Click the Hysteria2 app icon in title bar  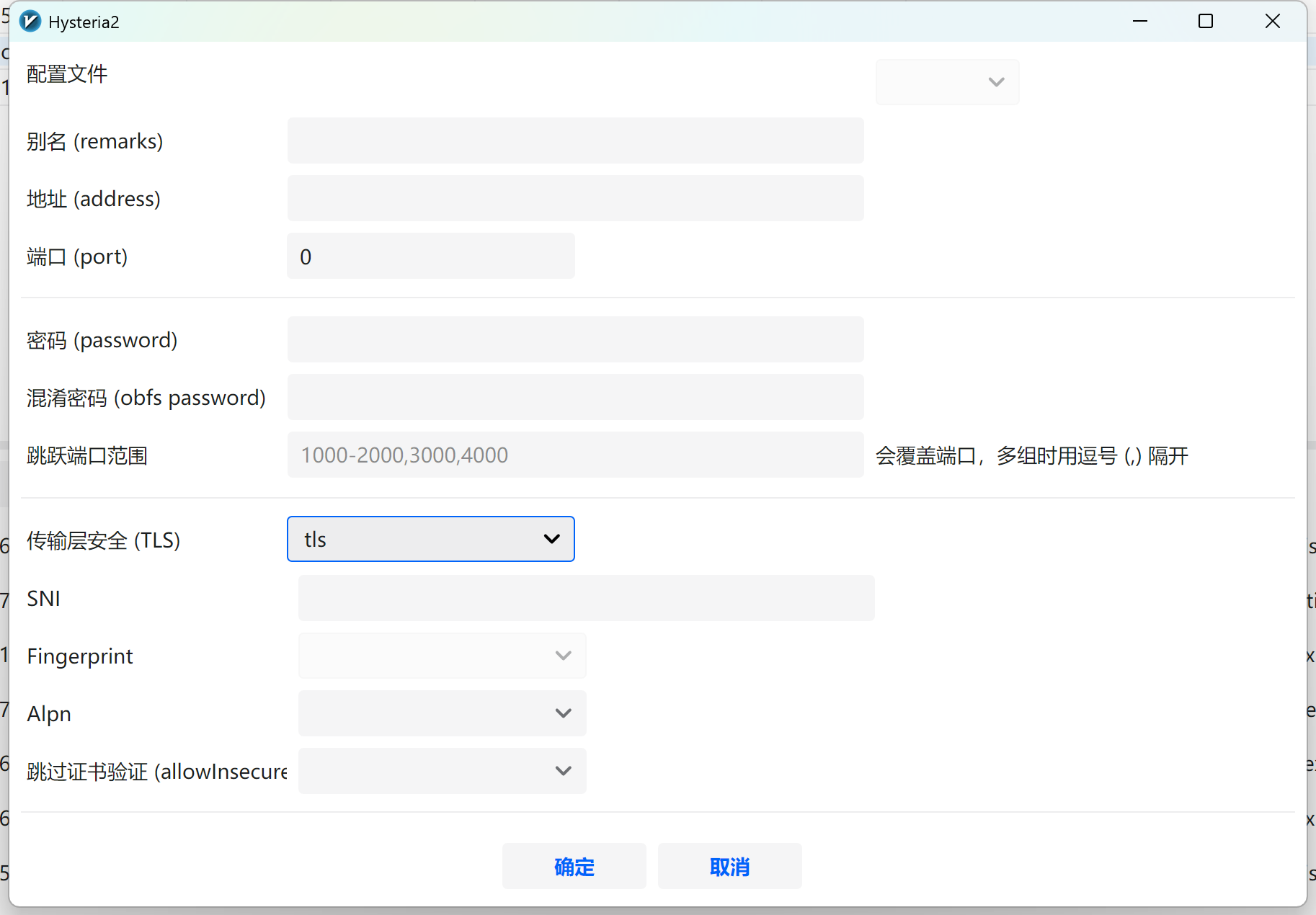coord(30,22)
